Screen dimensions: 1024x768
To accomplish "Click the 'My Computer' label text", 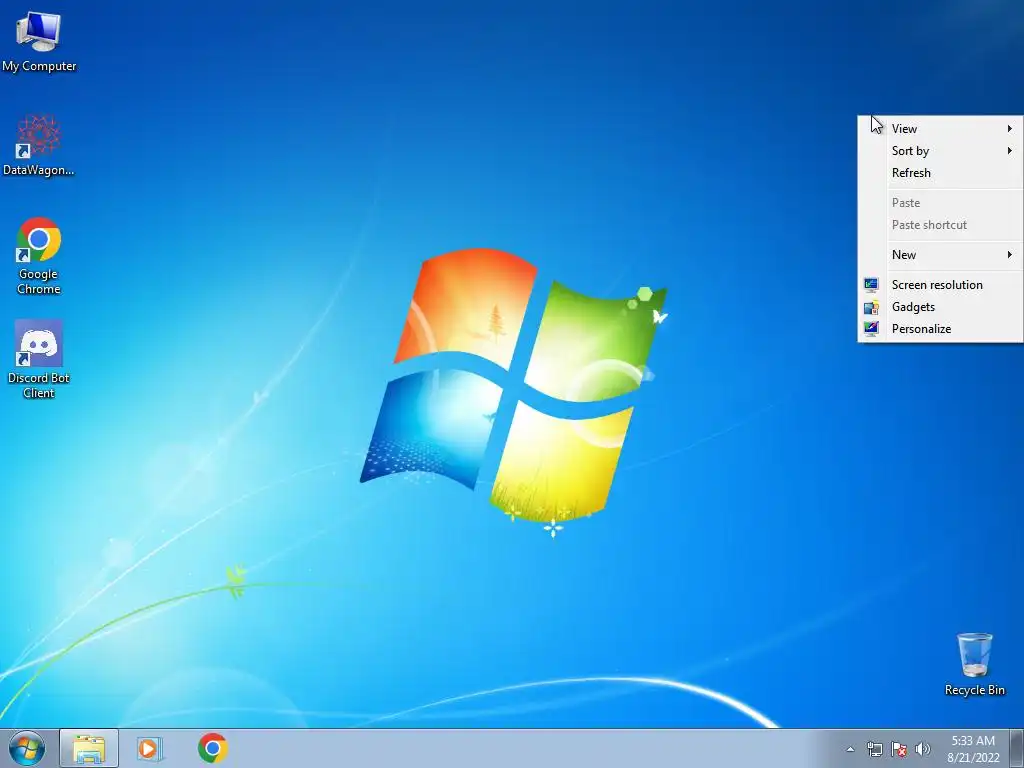I will 39,66.
